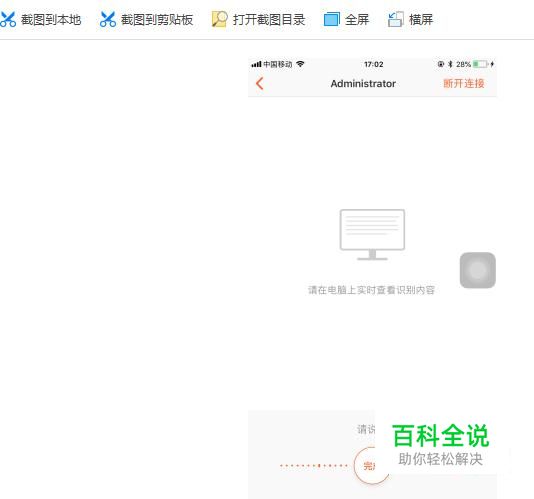534x499 pixels.
Task: Tap the Wi-Fi icon in phone status bar
Action: 300,64
